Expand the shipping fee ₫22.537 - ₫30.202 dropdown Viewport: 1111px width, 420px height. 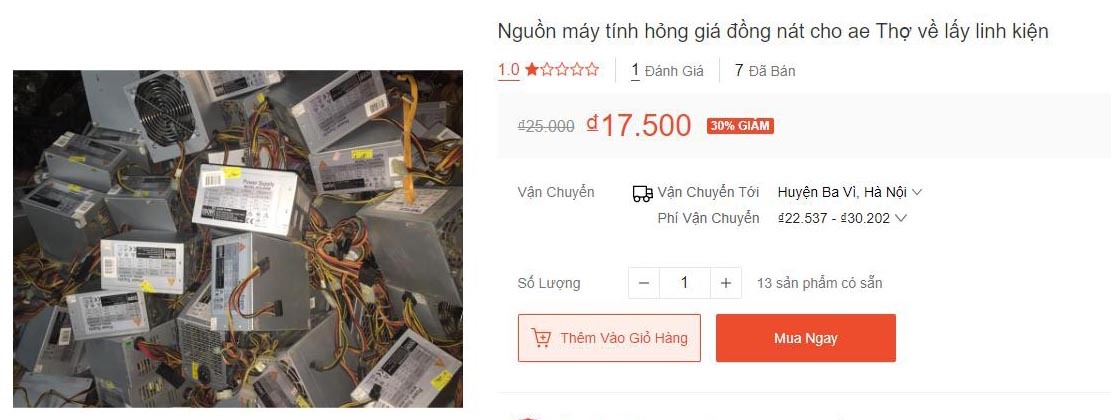point(842,218)
